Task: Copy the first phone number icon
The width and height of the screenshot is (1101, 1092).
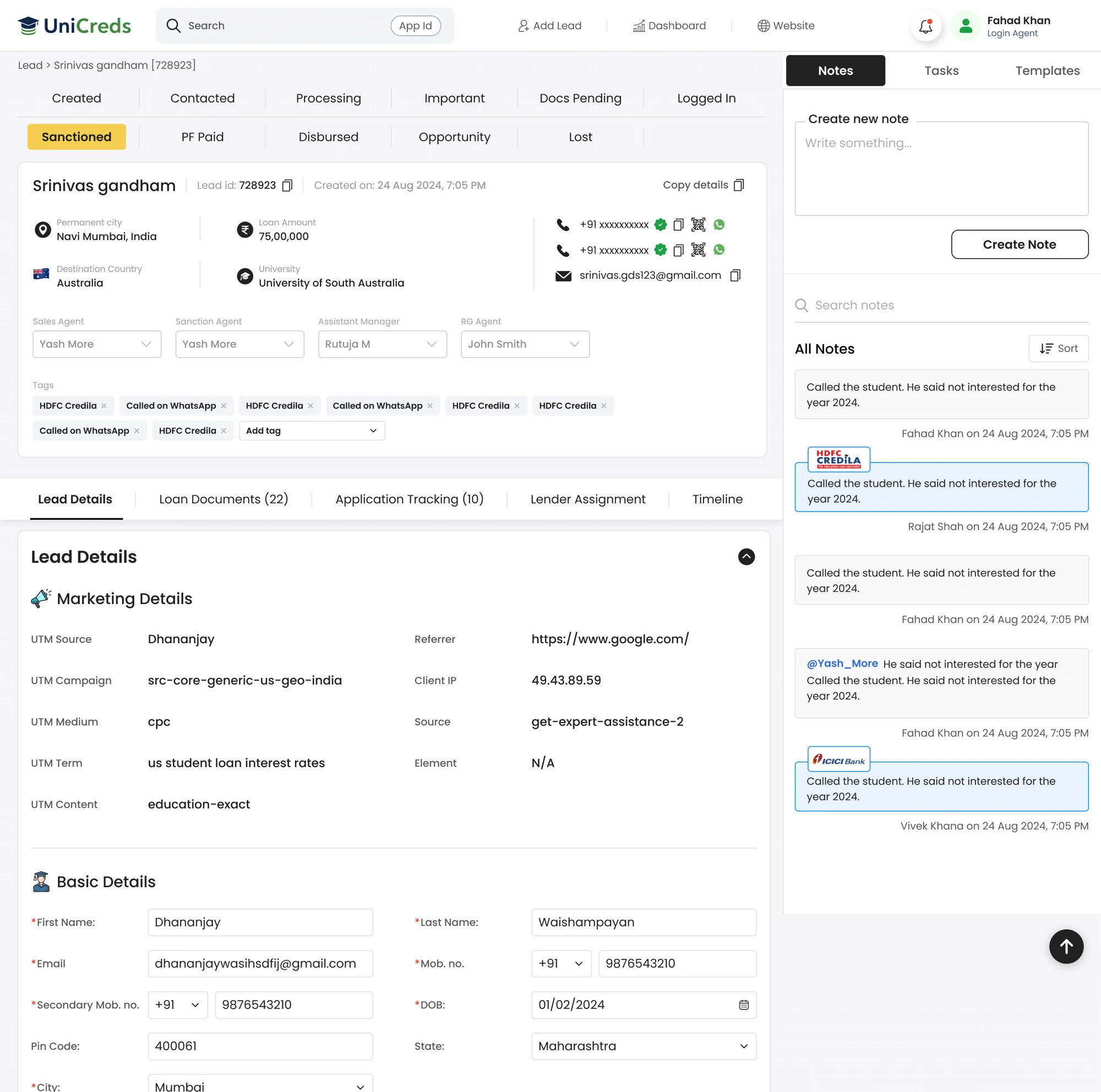Action: point(678,225)
